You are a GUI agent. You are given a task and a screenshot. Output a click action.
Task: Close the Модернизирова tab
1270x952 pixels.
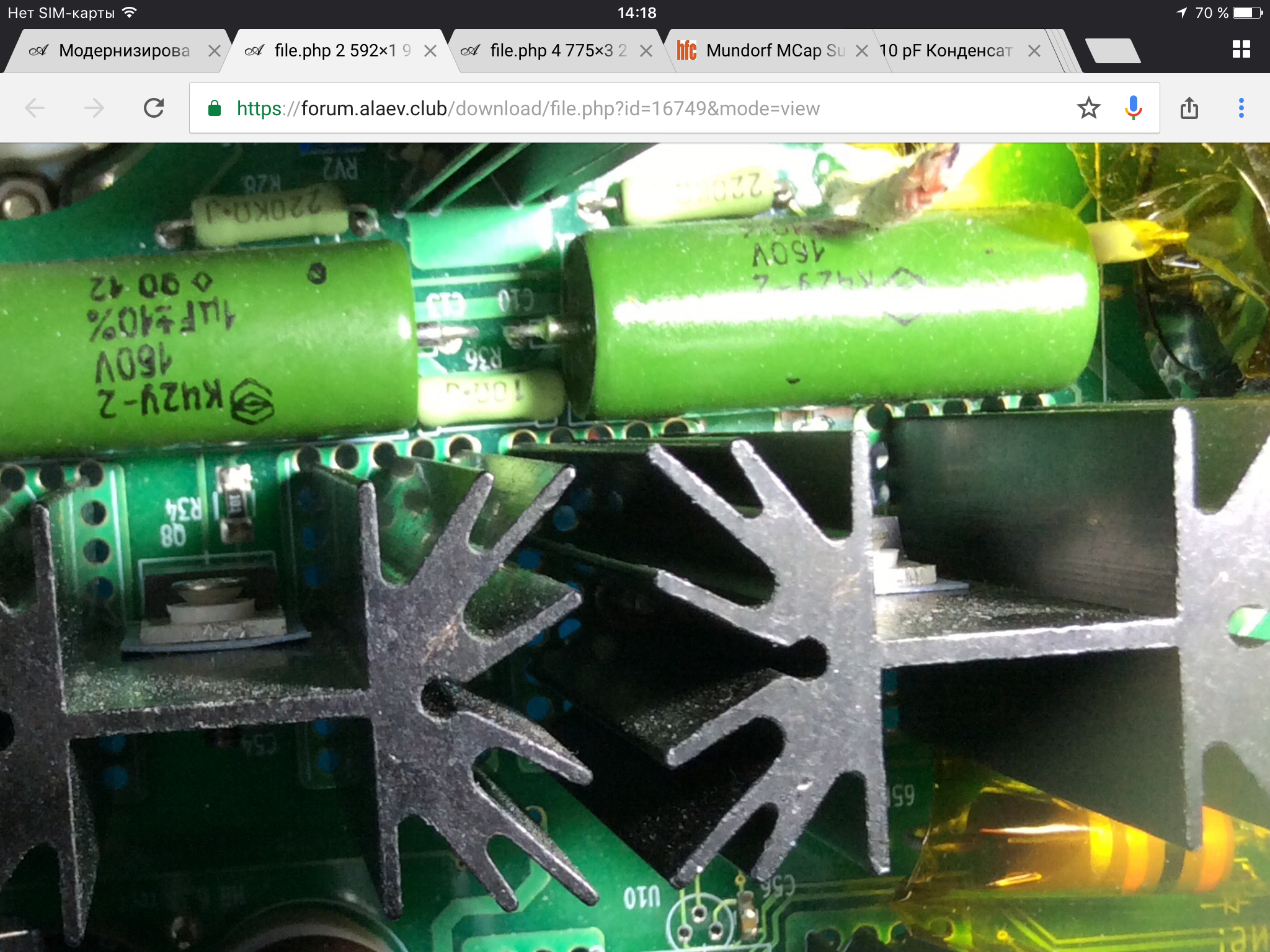[214, 51]
